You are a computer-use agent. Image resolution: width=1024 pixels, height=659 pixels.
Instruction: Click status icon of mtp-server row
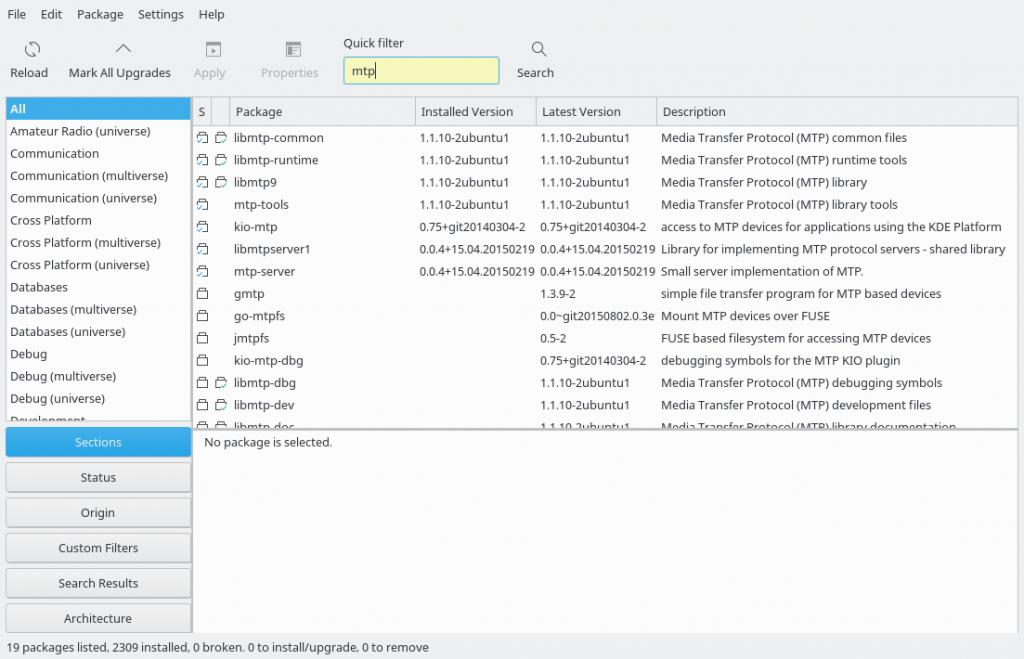(202, 272)
